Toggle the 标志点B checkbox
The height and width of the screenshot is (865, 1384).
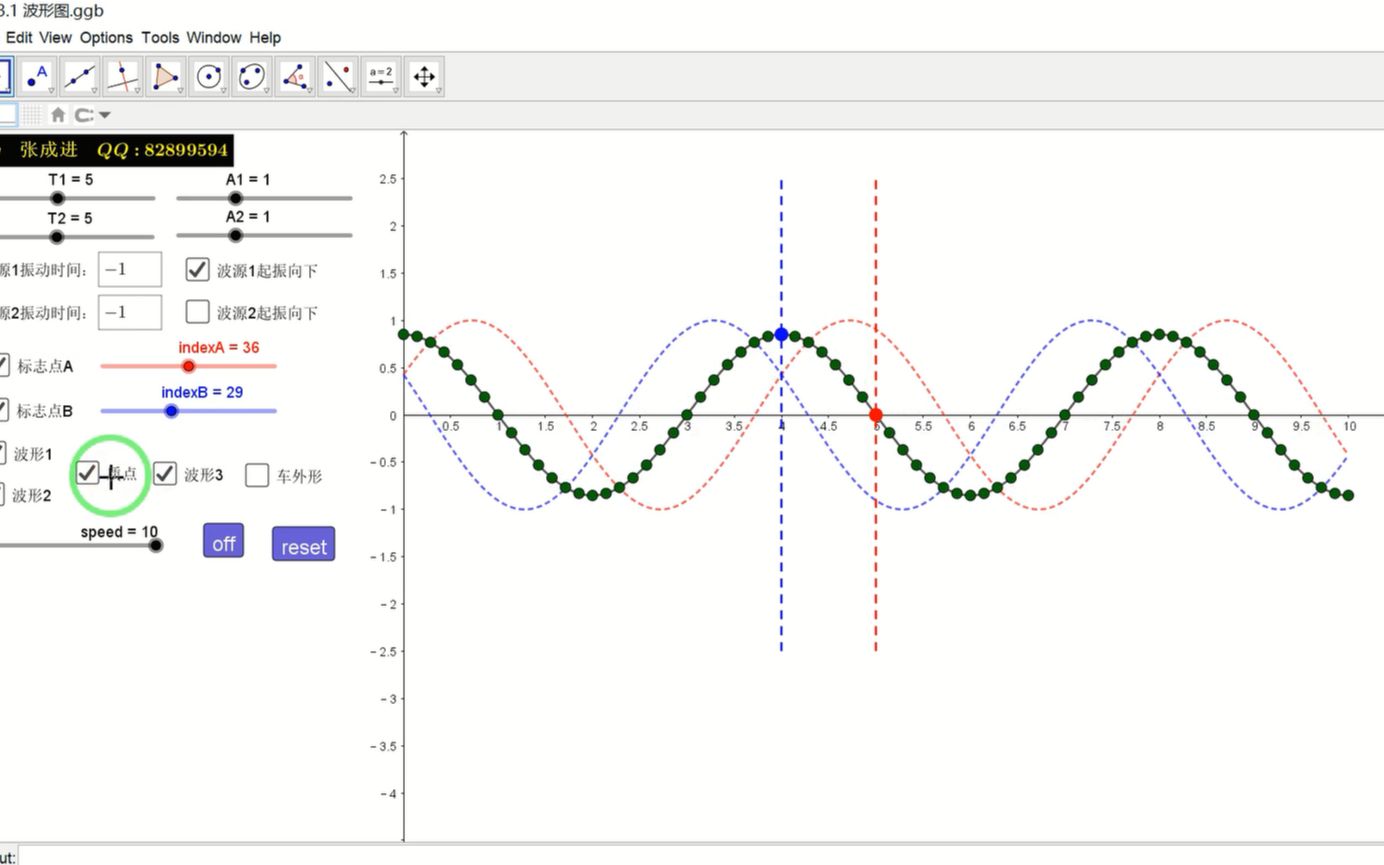2,409
